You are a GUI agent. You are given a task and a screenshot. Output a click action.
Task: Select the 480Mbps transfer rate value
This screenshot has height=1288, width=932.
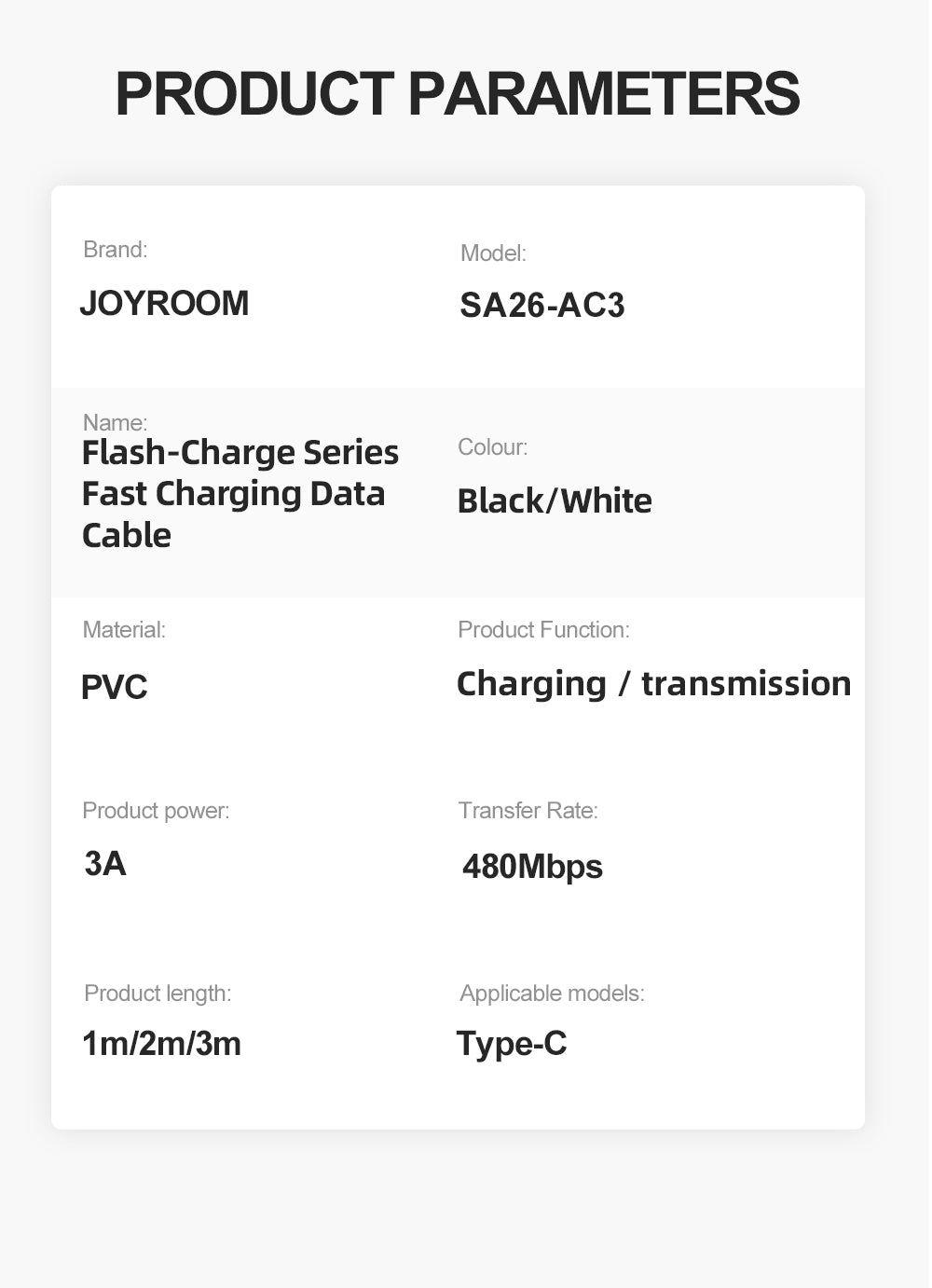pyautogui.click(x=532, y=867)
